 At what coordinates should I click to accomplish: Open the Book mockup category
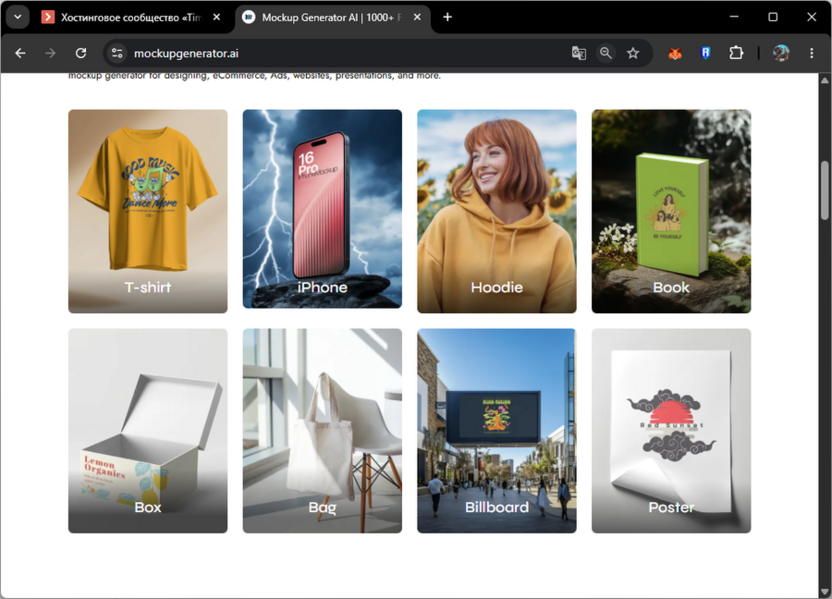tap(671, 211)
